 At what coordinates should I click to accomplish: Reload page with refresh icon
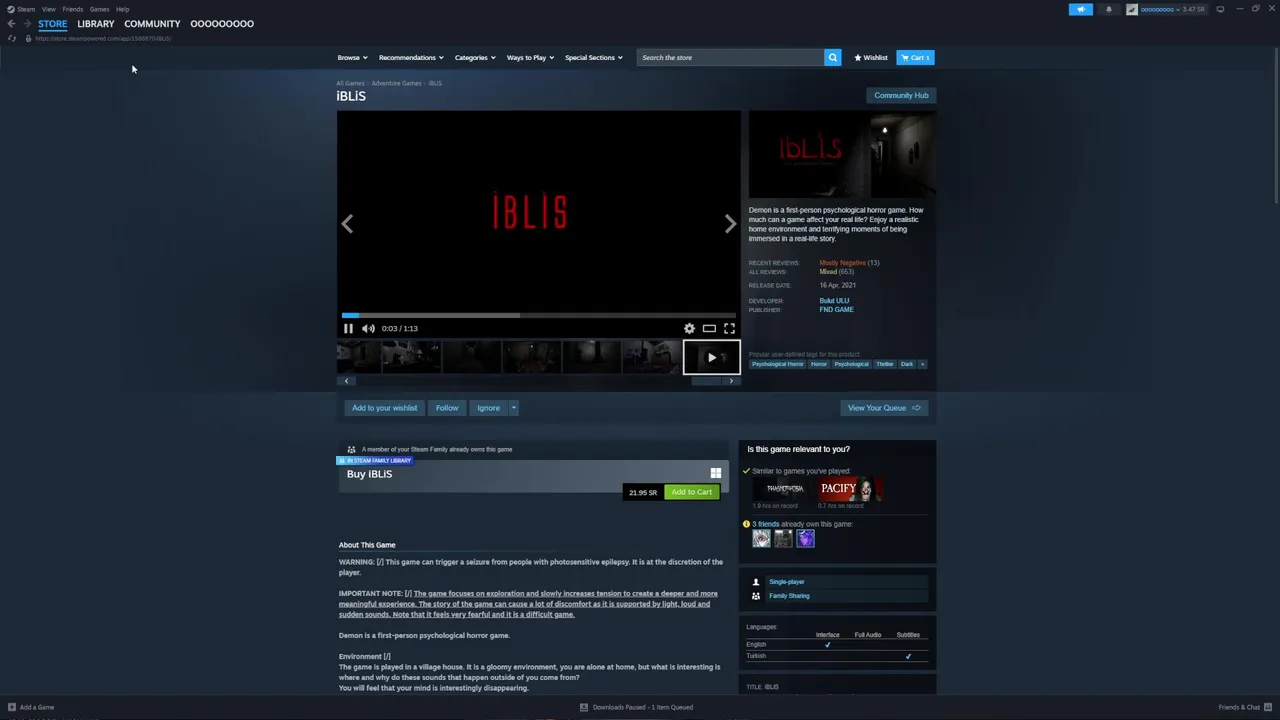pos(12,38)
